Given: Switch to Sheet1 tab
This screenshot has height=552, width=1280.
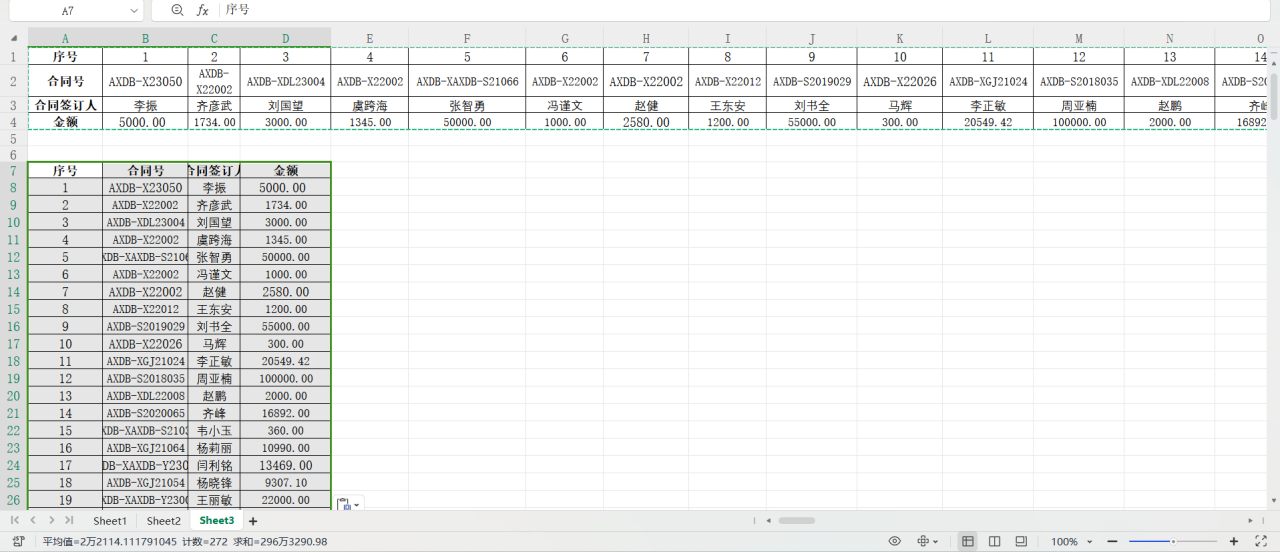Looking at the screenshot, I should (110, 521).
